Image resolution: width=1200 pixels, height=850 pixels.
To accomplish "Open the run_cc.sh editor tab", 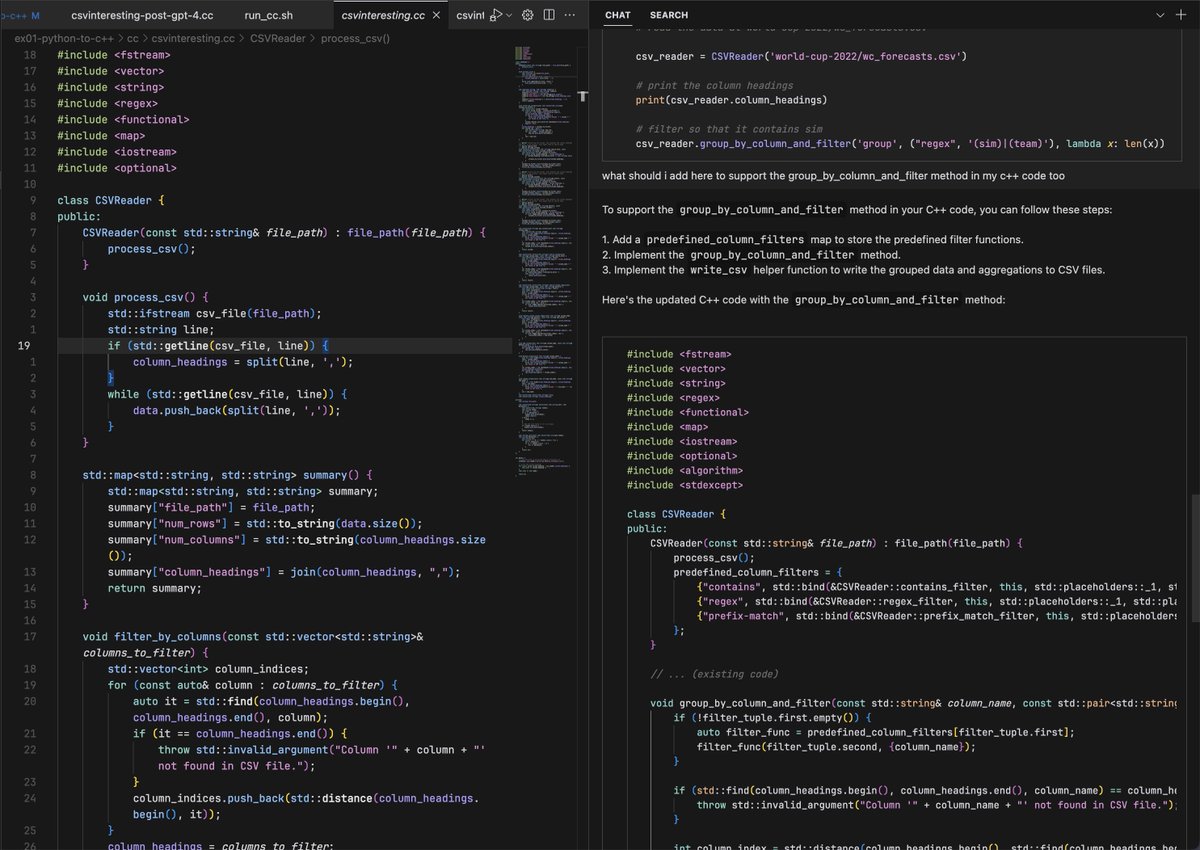I will 269,16.
